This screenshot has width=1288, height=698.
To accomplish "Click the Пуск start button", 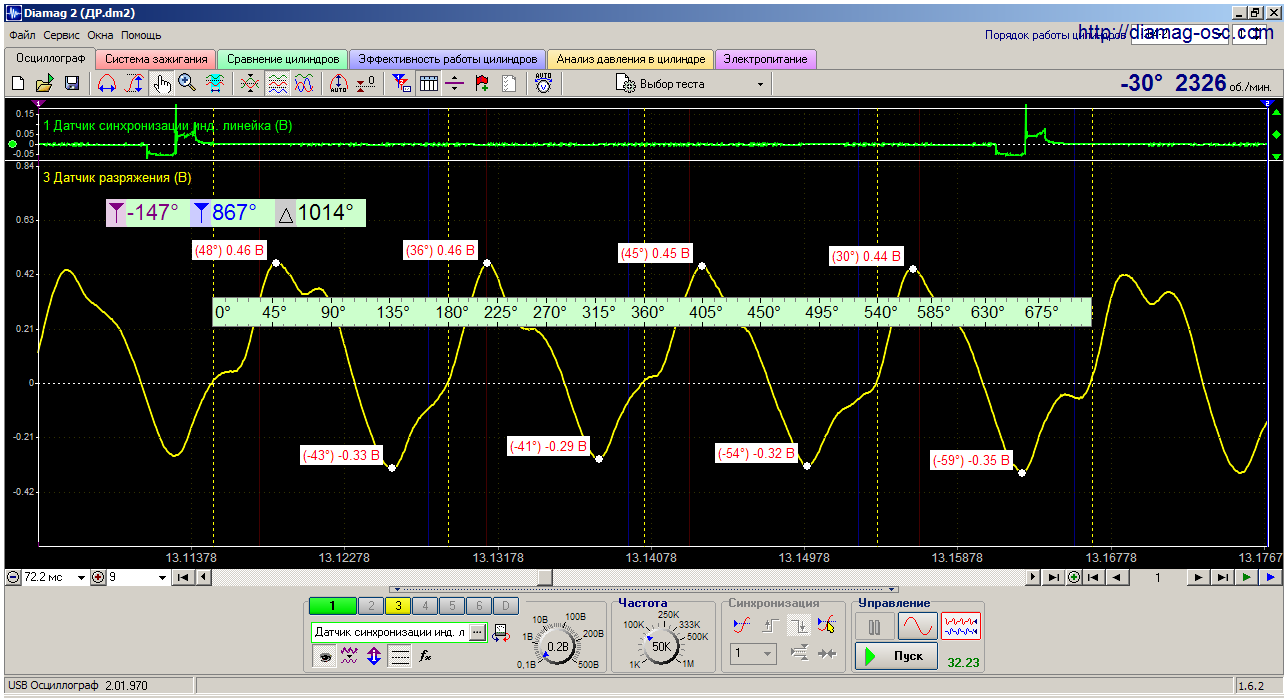I will [896, 656].
